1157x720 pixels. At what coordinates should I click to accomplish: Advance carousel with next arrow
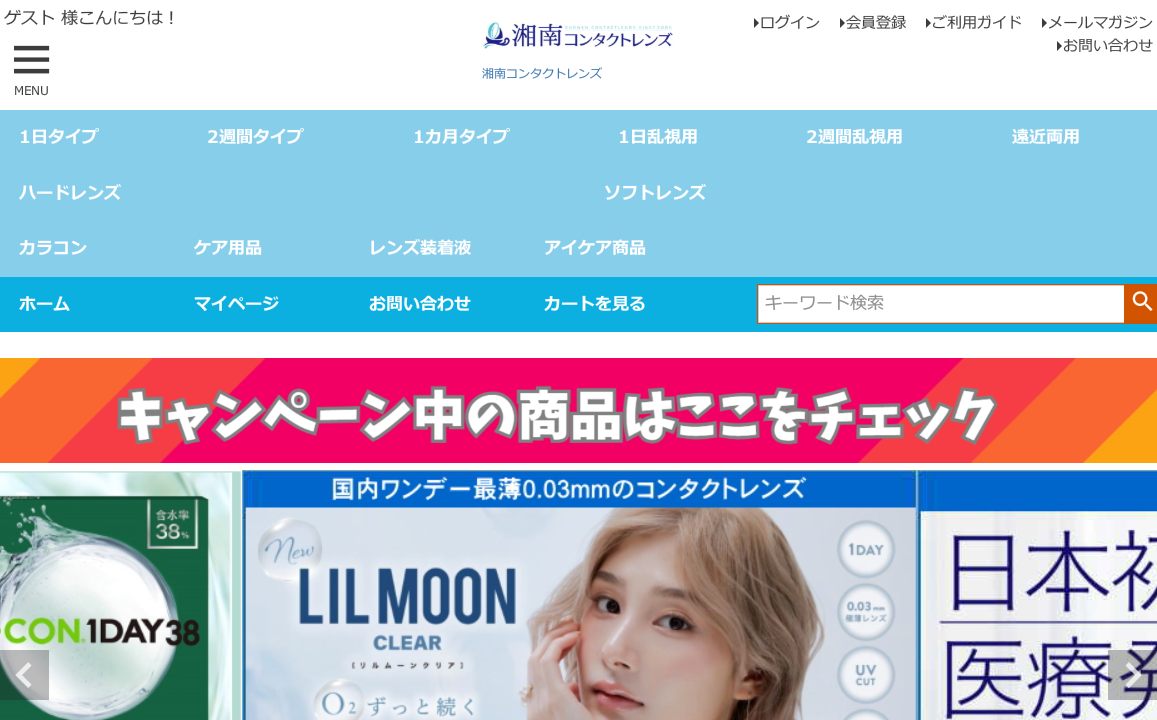coord(1133,675)
